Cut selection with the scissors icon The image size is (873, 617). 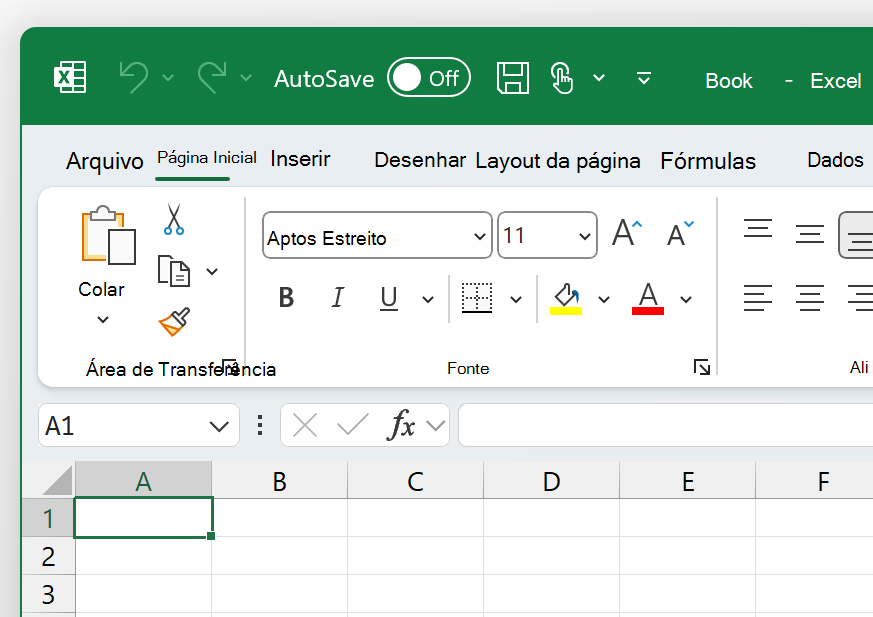(174, 219)
